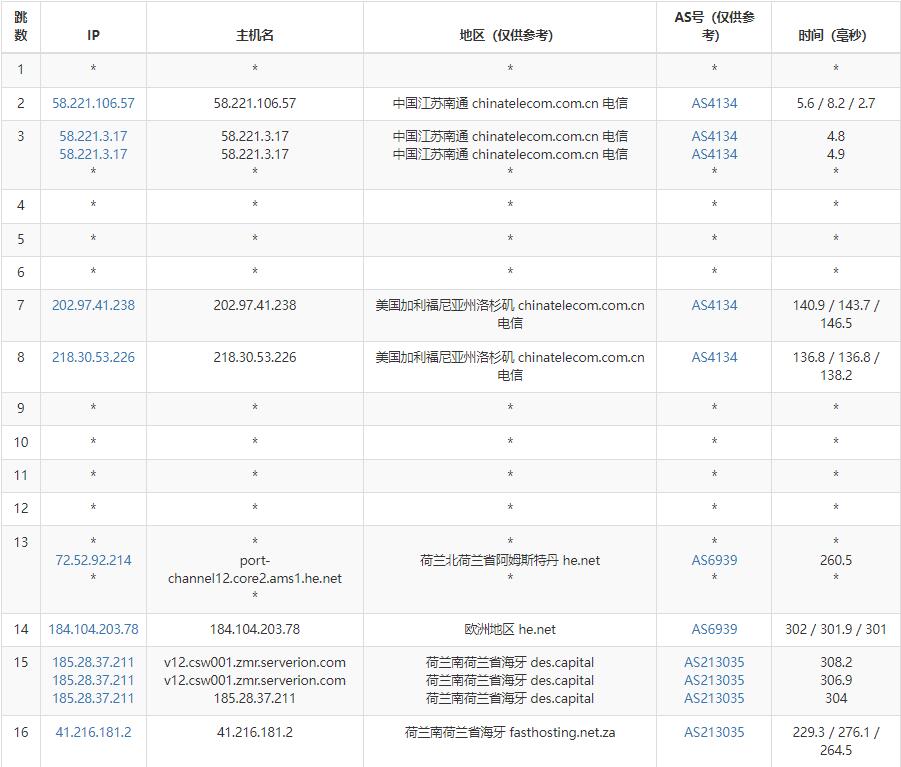Select time value 302 / 301.9 / 301
The image size is (901, 767).
[x=835, y=629]
